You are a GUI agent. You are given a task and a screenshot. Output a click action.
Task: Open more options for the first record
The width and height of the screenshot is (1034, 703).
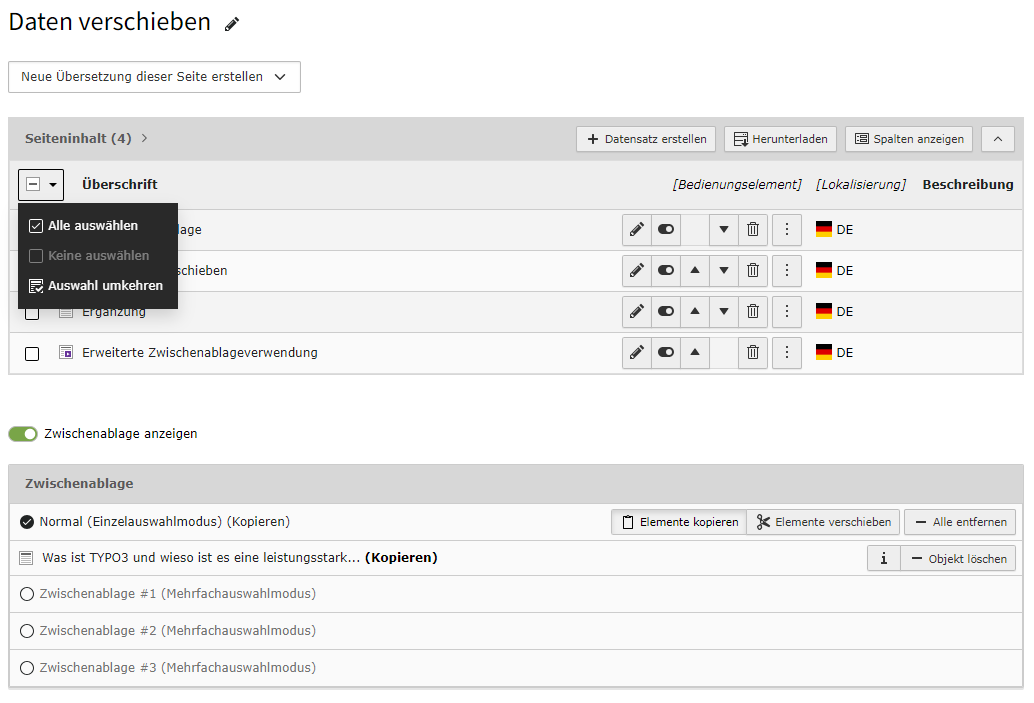point(787,229)
